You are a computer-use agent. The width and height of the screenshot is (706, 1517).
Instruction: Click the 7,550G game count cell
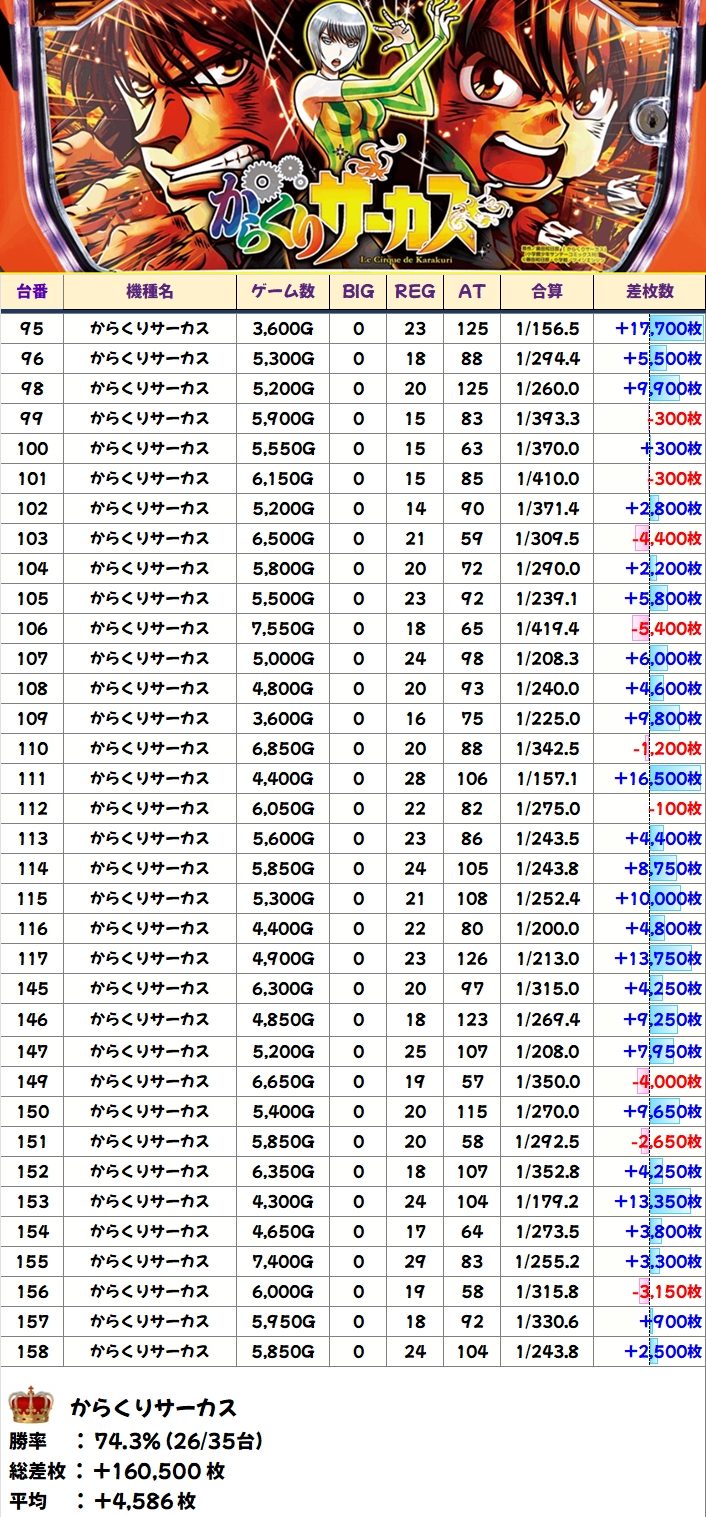283,629
